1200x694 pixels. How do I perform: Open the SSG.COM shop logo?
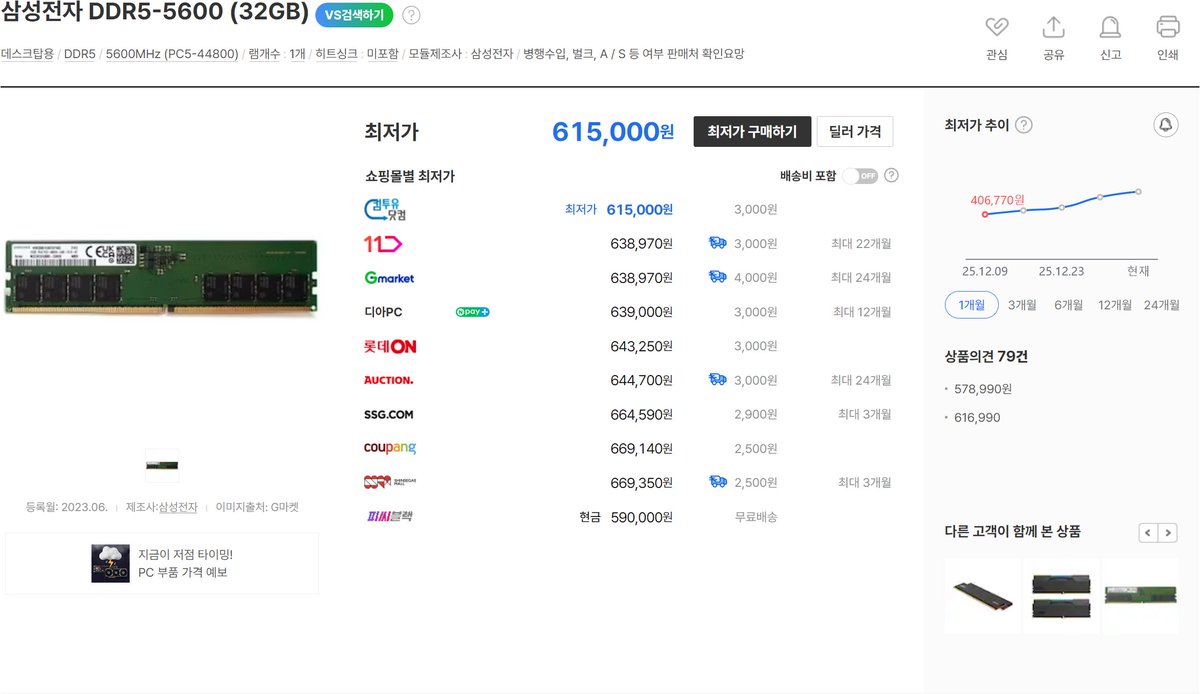coord(389,414)
